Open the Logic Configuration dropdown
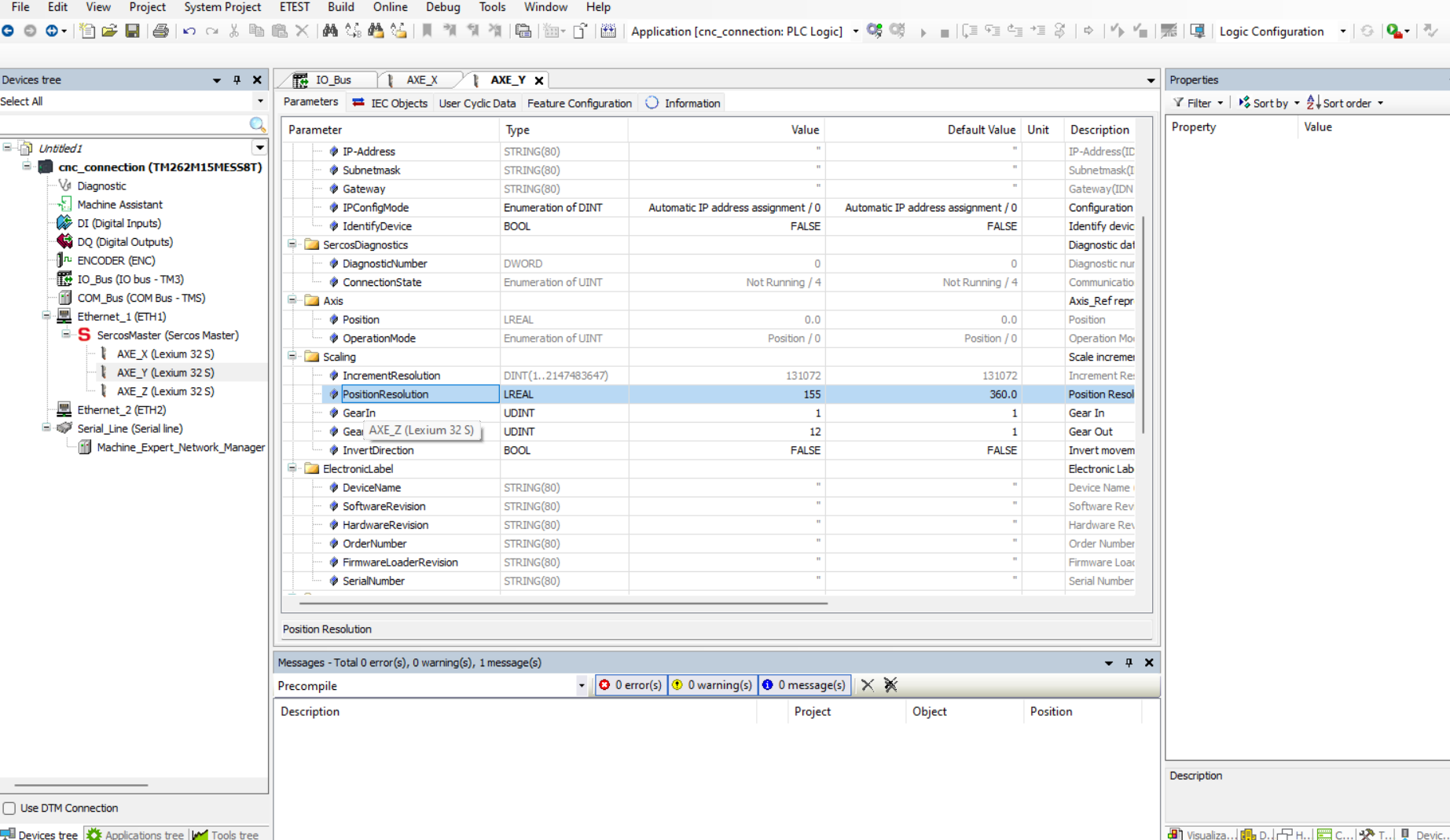Screen dimensions: 1450x840 tap(1342, 31)
